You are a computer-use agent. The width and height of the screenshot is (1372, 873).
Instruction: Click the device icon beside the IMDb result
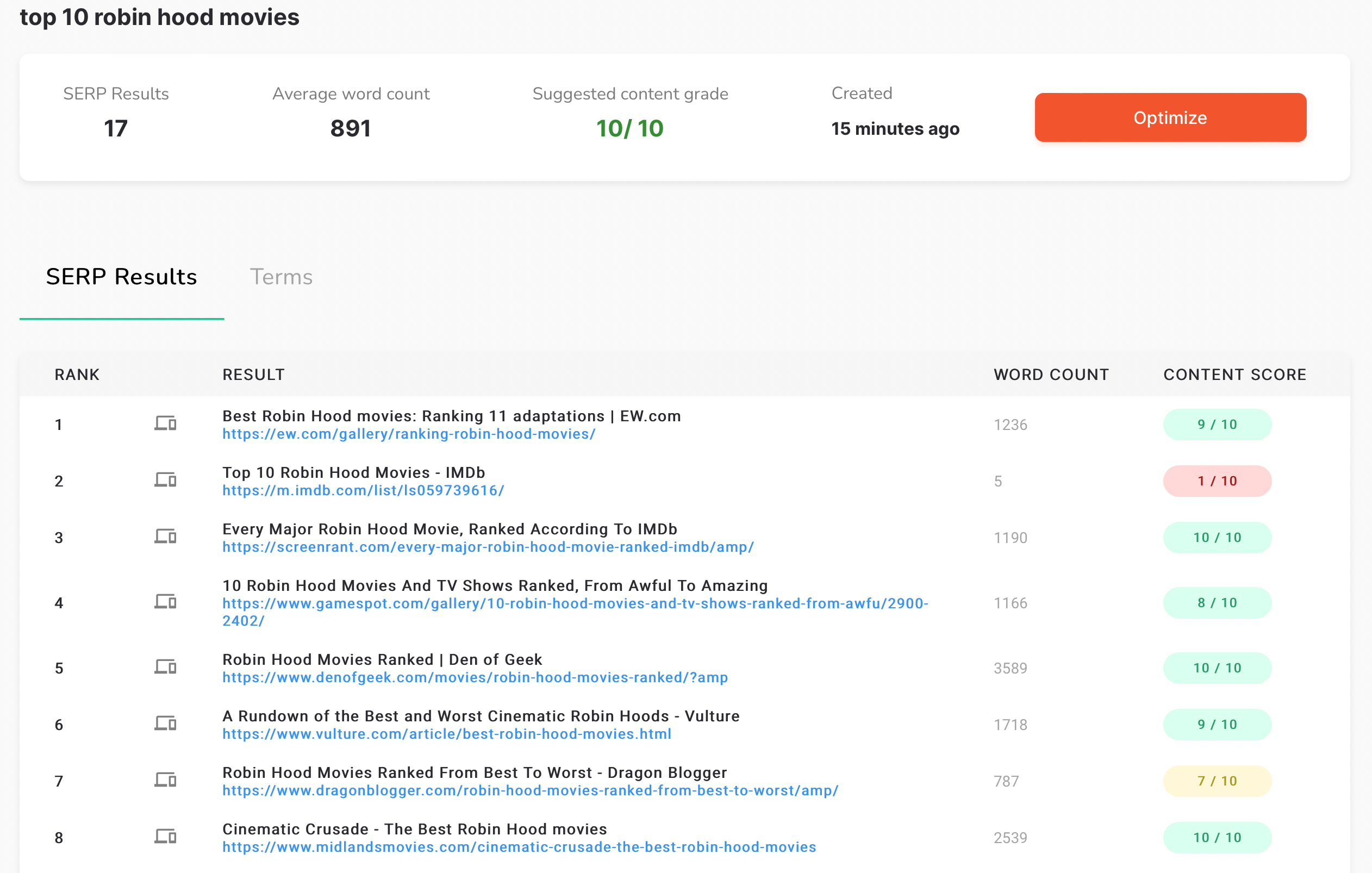[x=165, y=481]
